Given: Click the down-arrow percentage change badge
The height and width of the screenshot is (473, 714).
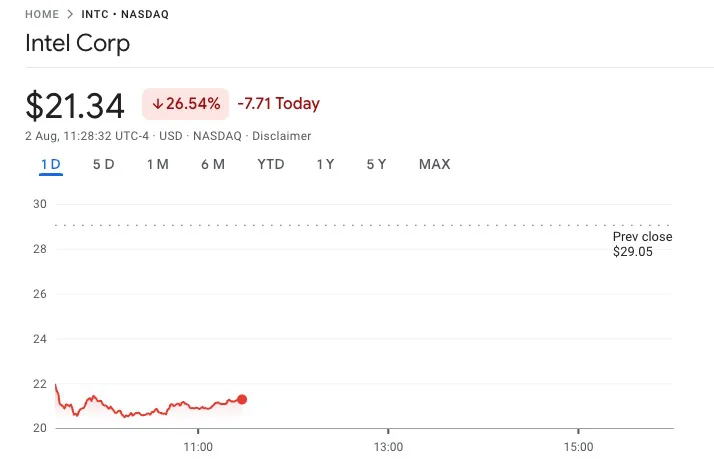Looking at the screenshot, I should pyautogui.click(x=185, y=104).
